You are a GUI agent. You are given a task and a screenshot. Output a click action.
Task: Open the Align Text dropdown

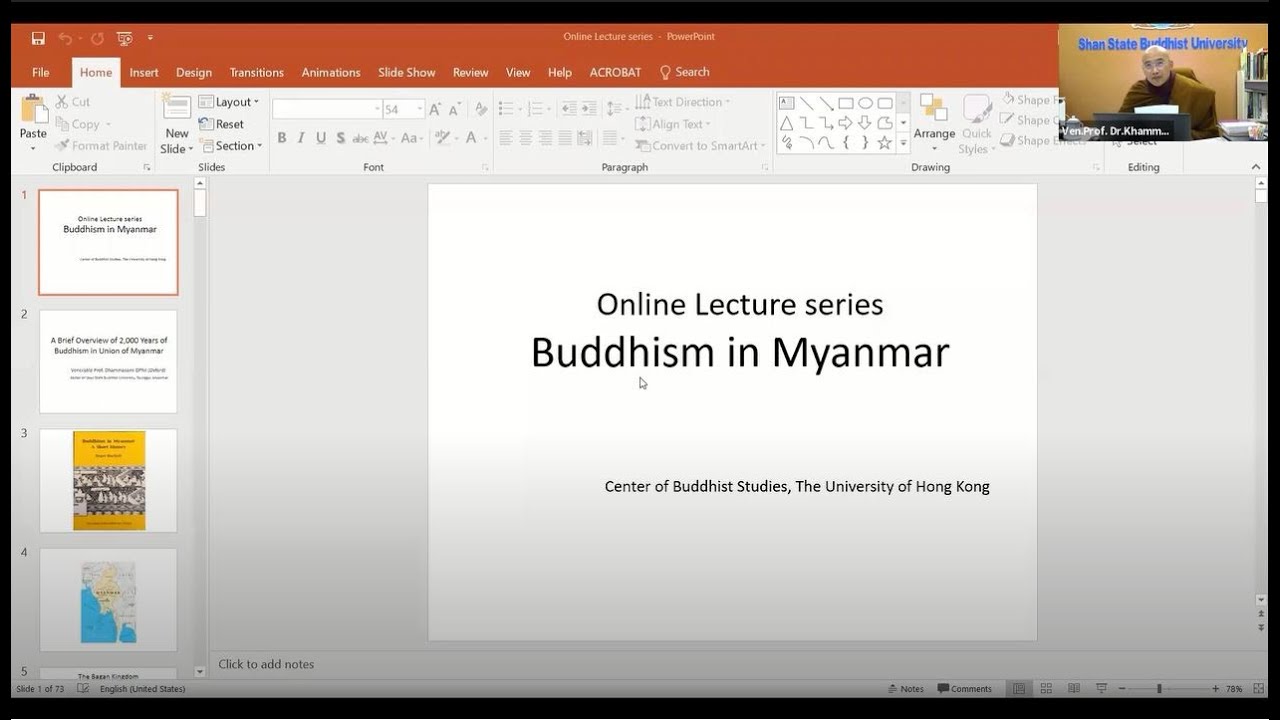[673, 124]
